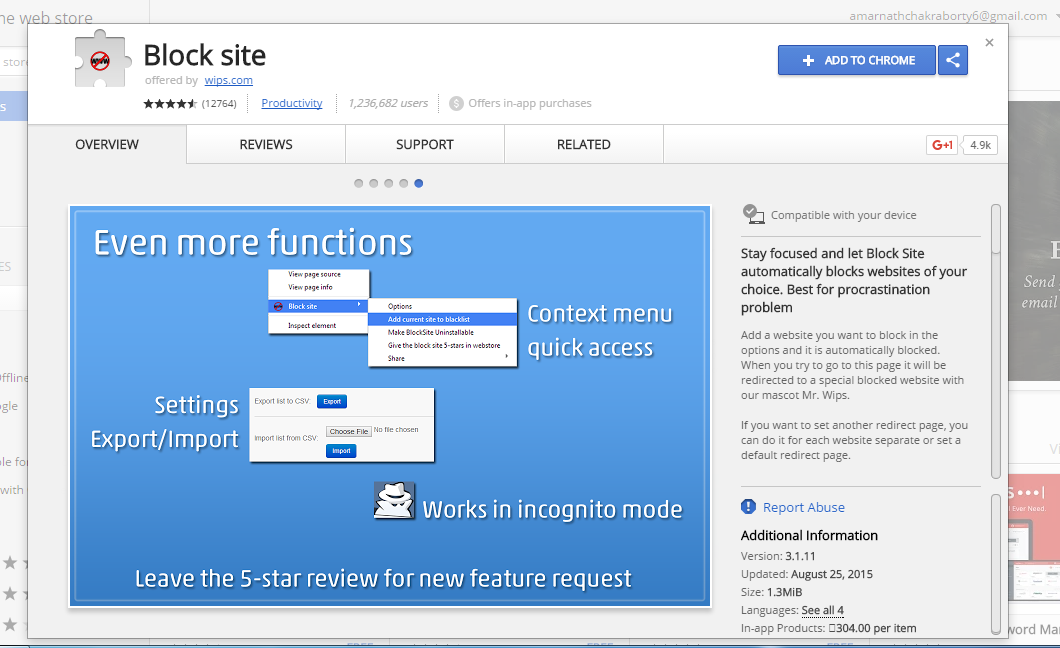
Task: Open the wips.com developer link
Action: (228, 80)
